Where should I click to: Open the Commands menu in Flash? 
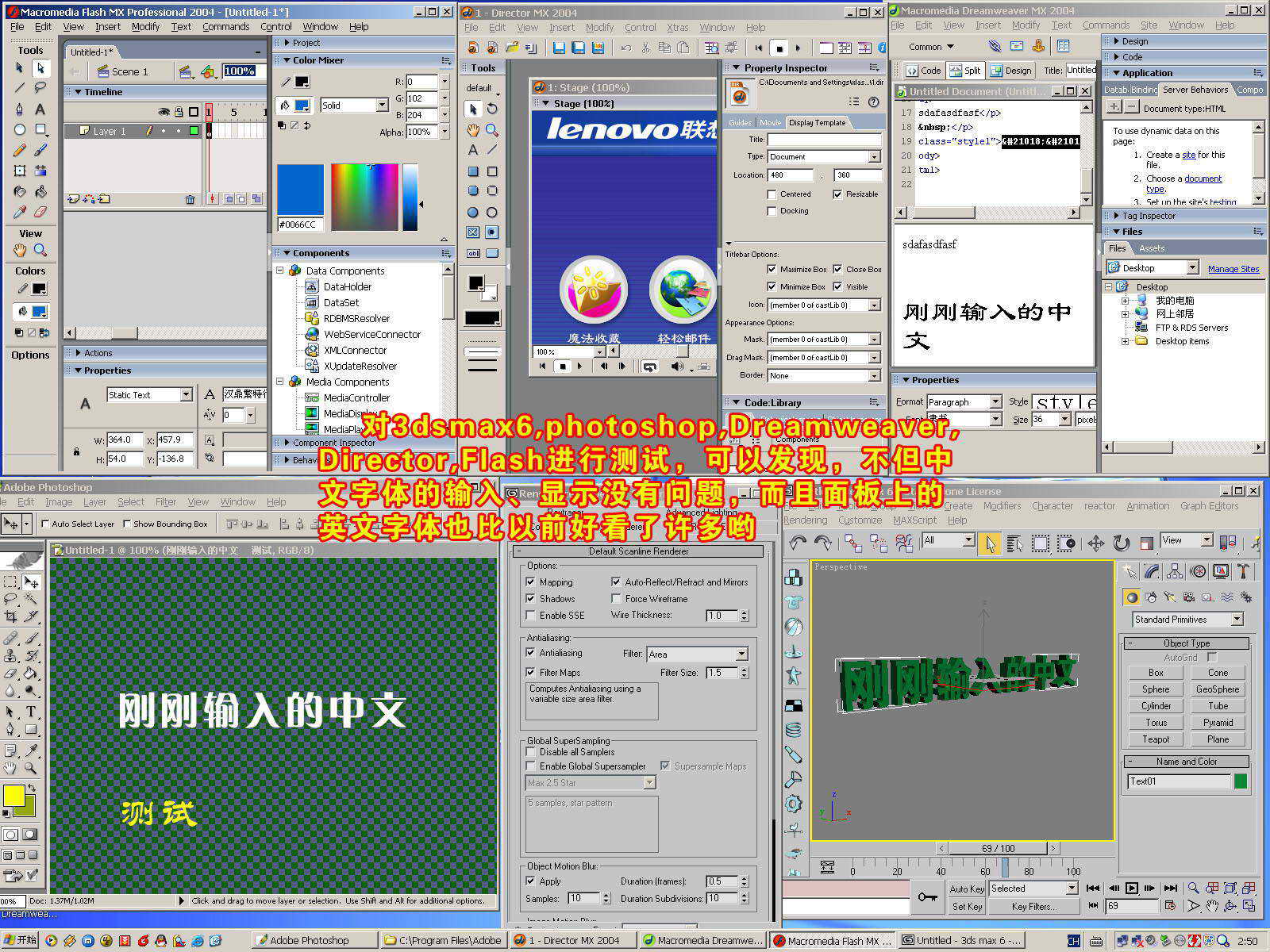tap(225, 26)
